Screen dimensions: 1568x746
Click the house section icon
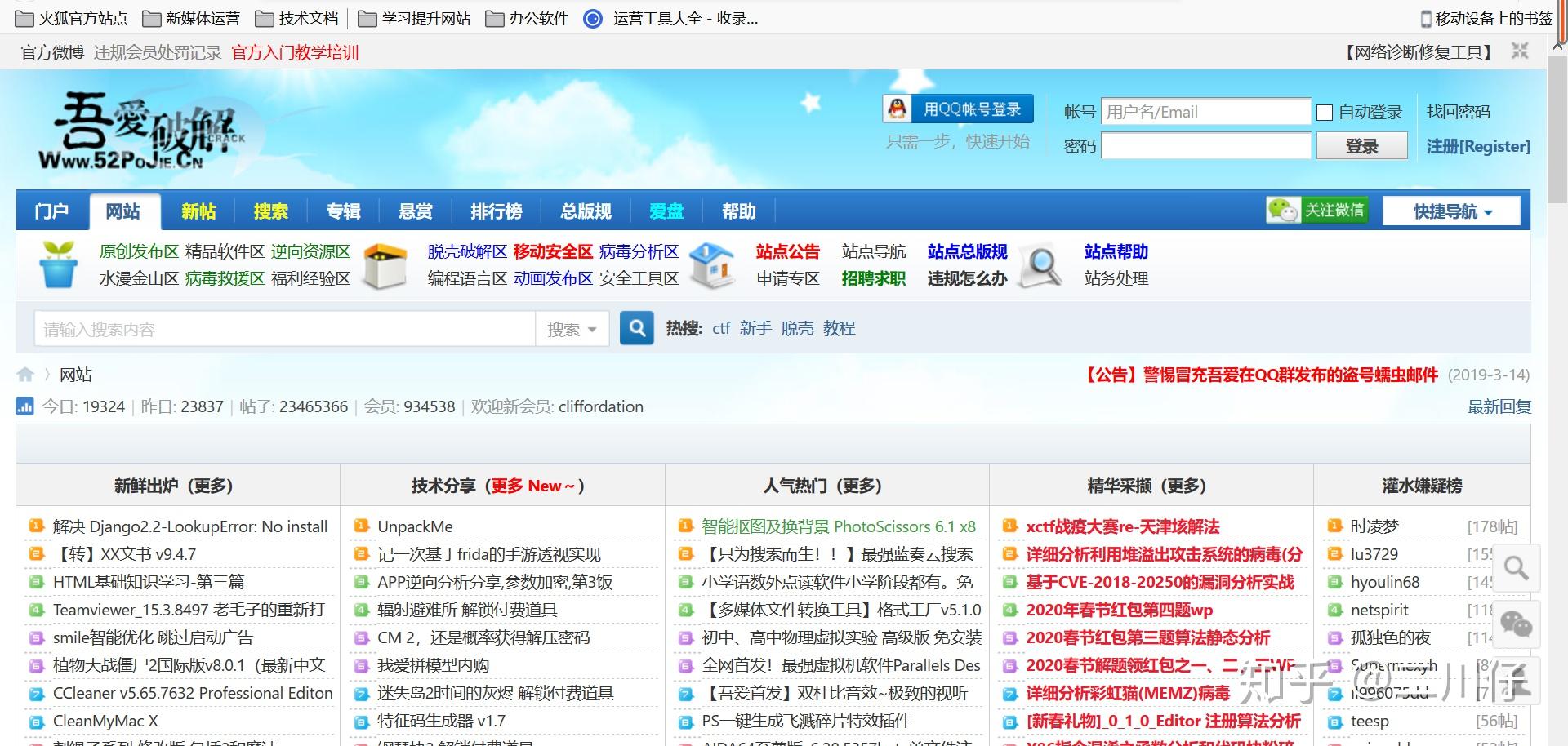pos(712,264)
